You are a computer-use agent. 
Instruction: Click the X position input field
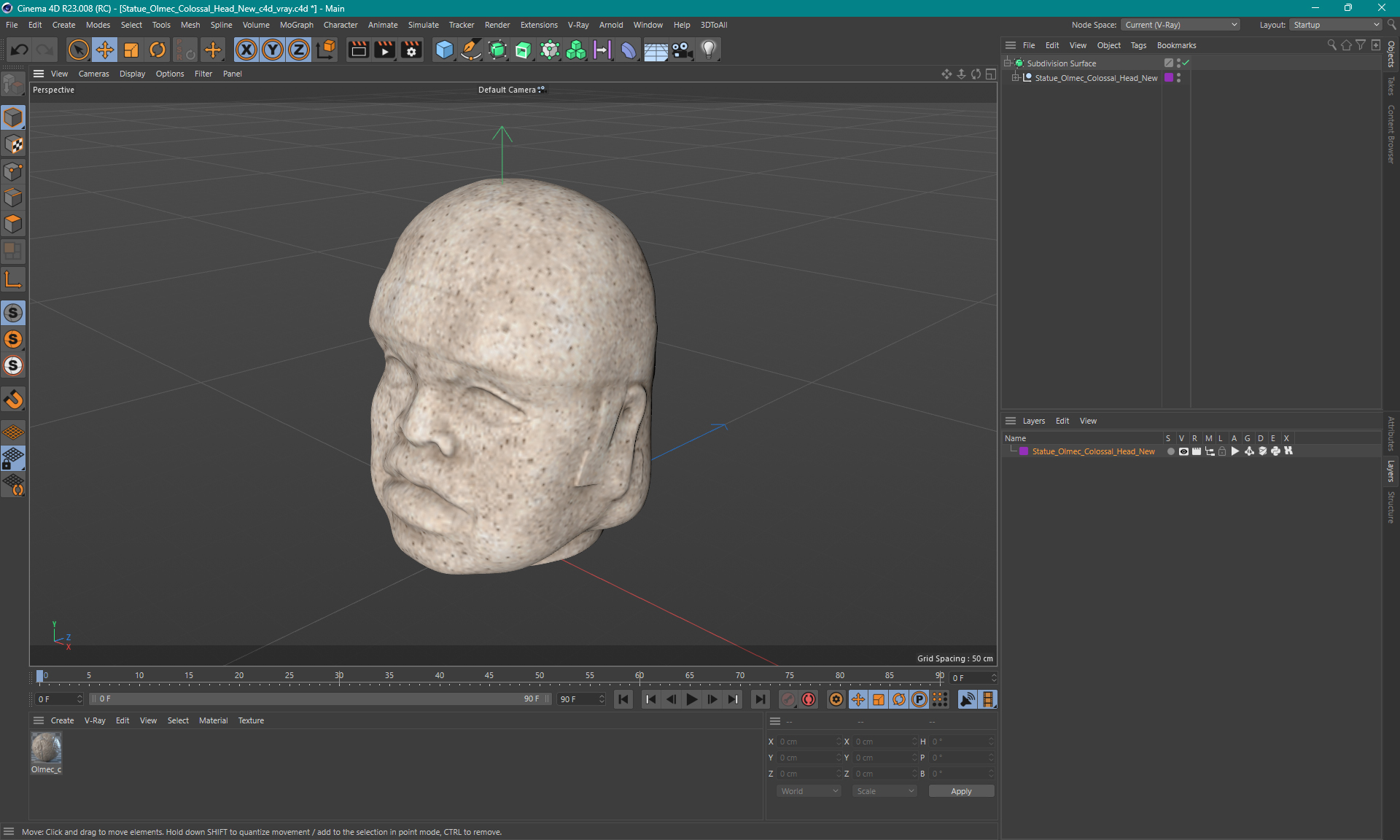pos(808,742)
